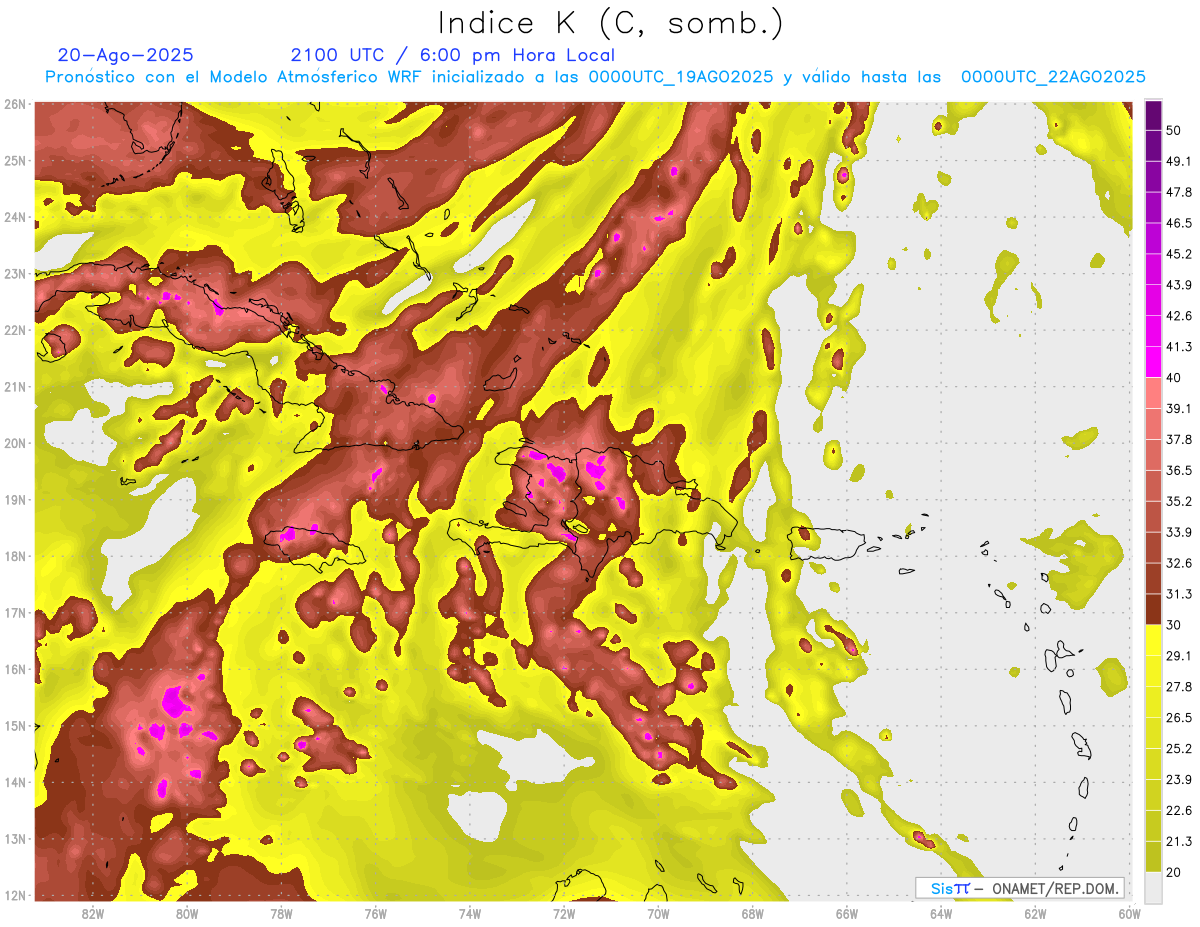Click the latitude label "12N"
This screenshot has height=927, width=1200.
(x=15, y=895)
